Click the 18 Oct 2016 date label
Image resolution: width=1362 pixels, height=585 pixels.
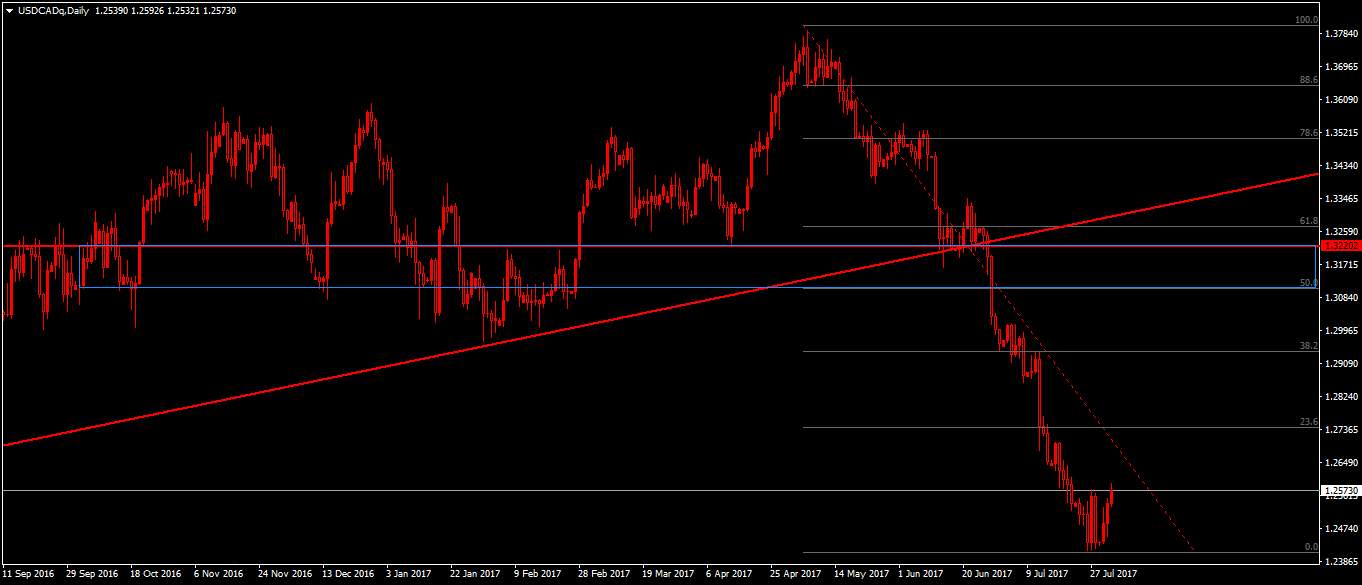pyautogui.click(x=154, y=574)
